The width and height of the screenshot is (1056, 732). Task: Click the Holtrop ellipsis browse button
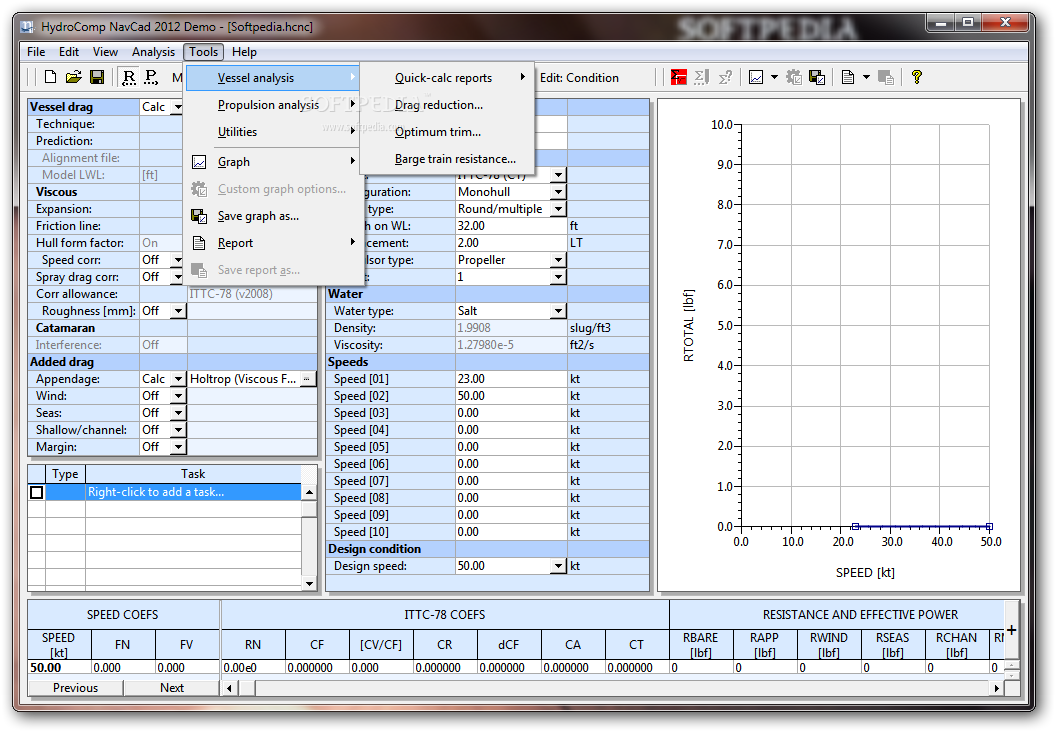(306, 379)
